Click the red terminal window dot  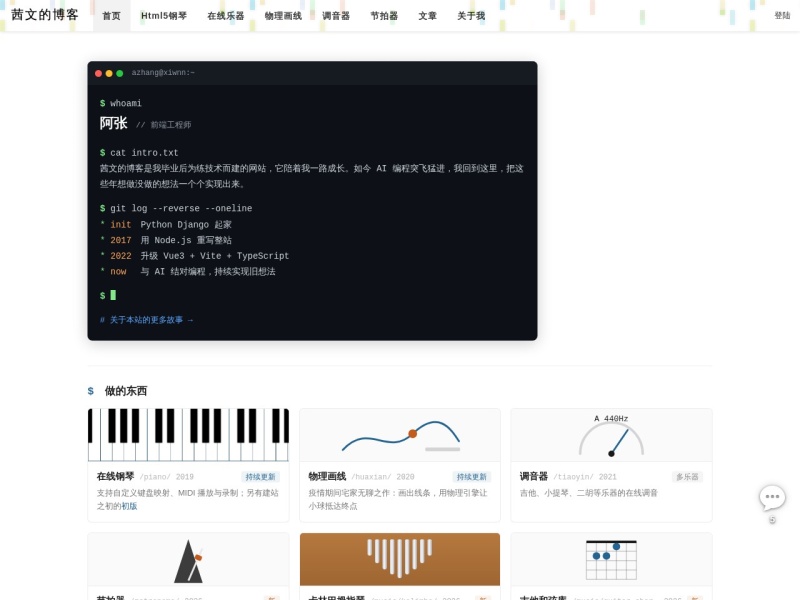pyautogui.click(x=98, y=73)
